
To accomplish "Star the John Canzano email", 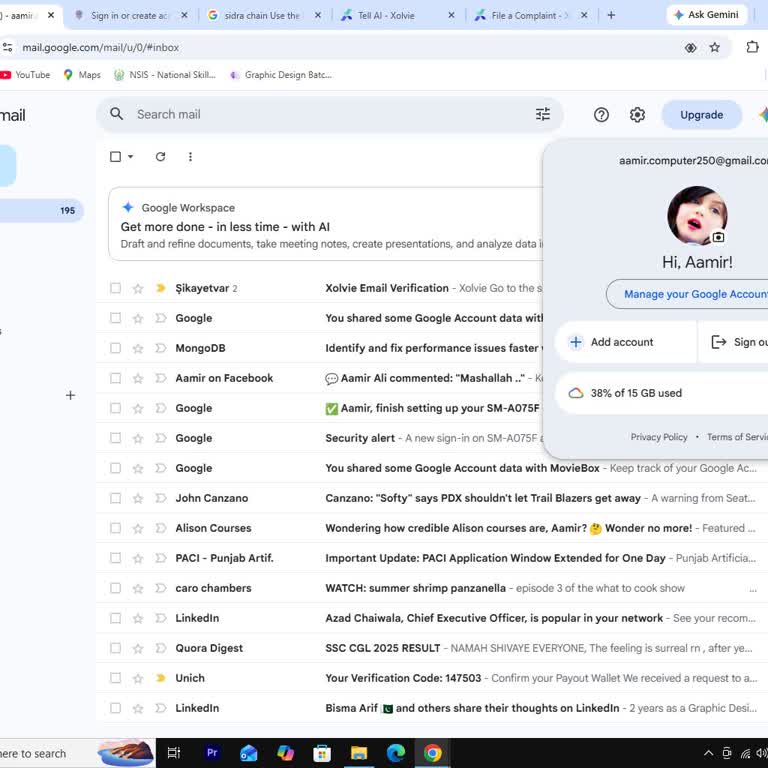I will [138, 498].
